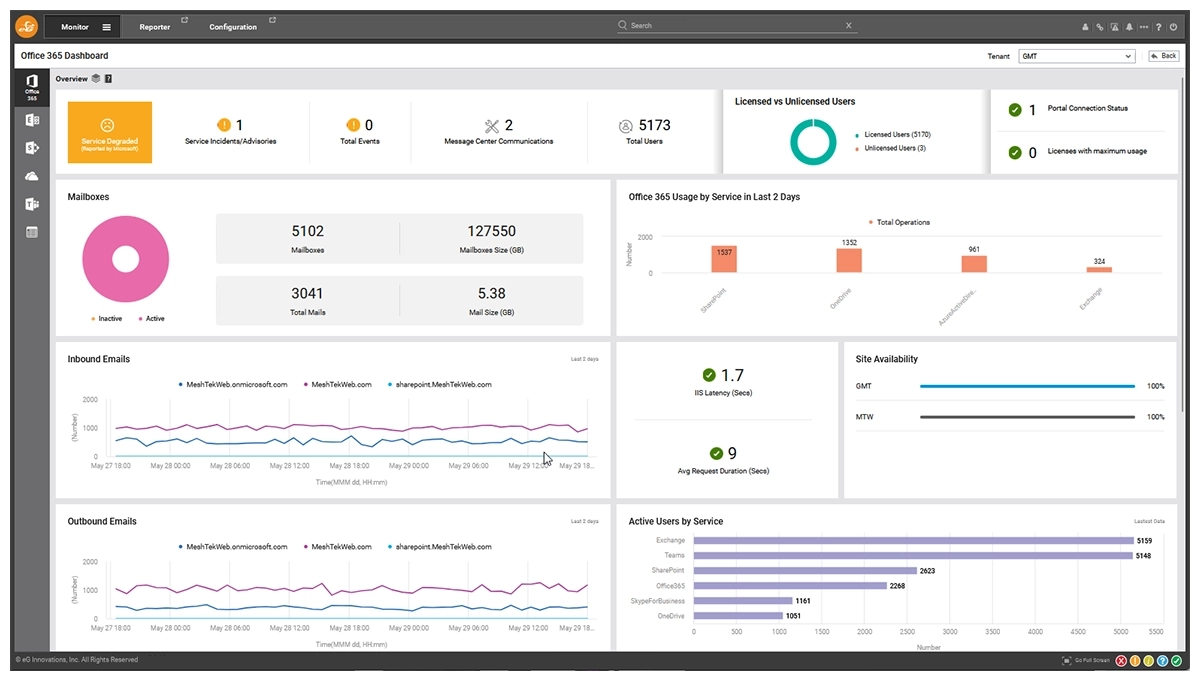Toggle Outbound sharepoint.MeshTekWeb.com legend
The width and height of the screenshot is (1200, 681).
[439, 547]
